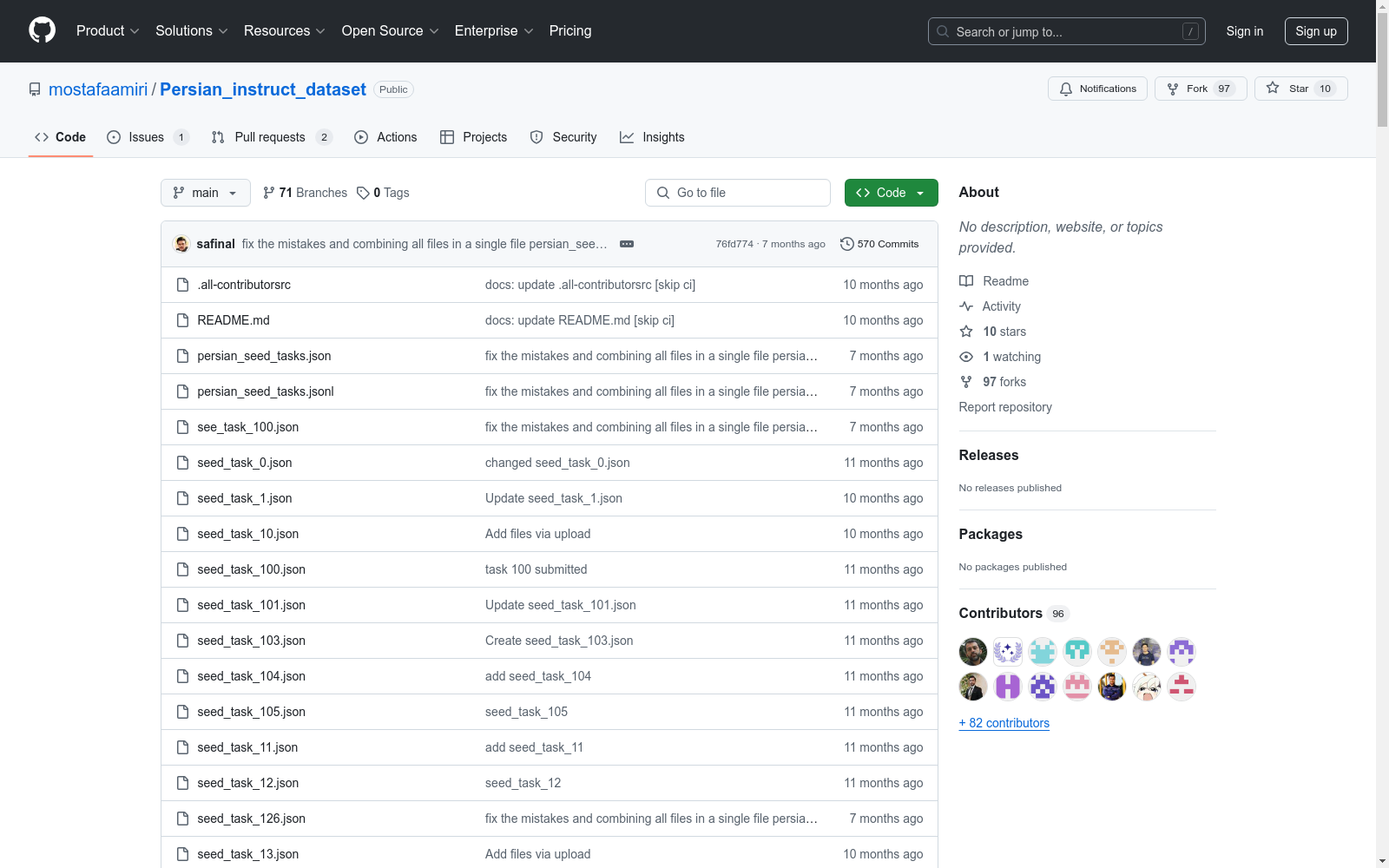View the Insights tab

(652, 137)
